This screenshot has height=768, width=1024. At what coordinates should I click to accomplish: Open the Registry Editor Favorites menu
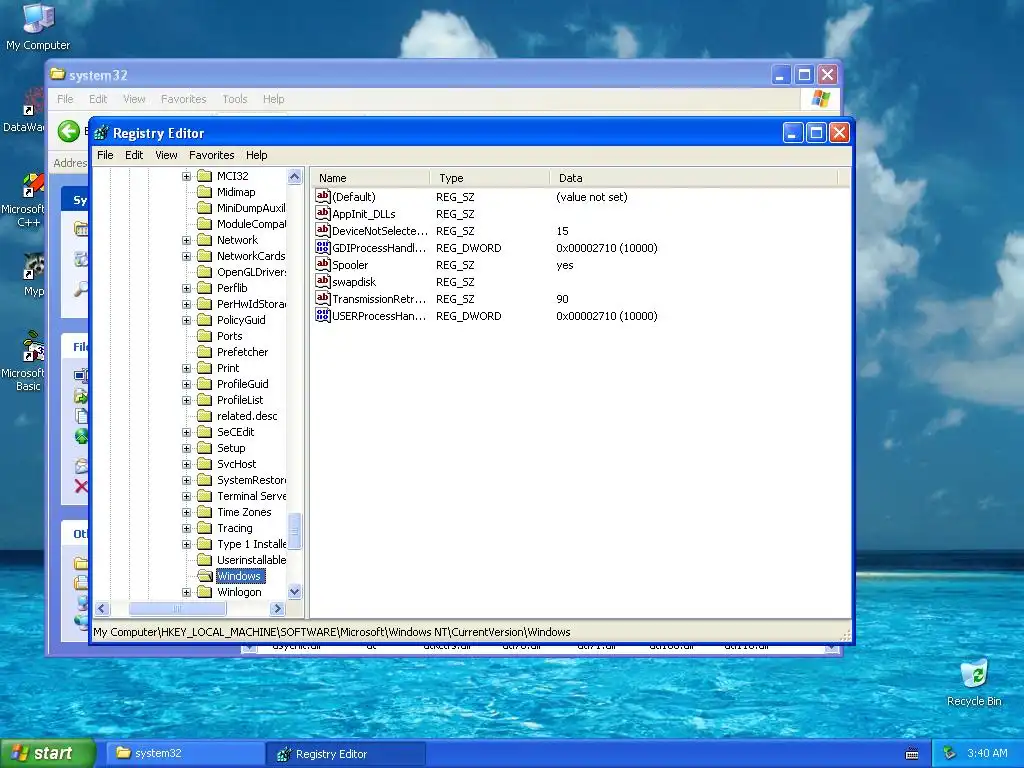[x=212, y=155]
